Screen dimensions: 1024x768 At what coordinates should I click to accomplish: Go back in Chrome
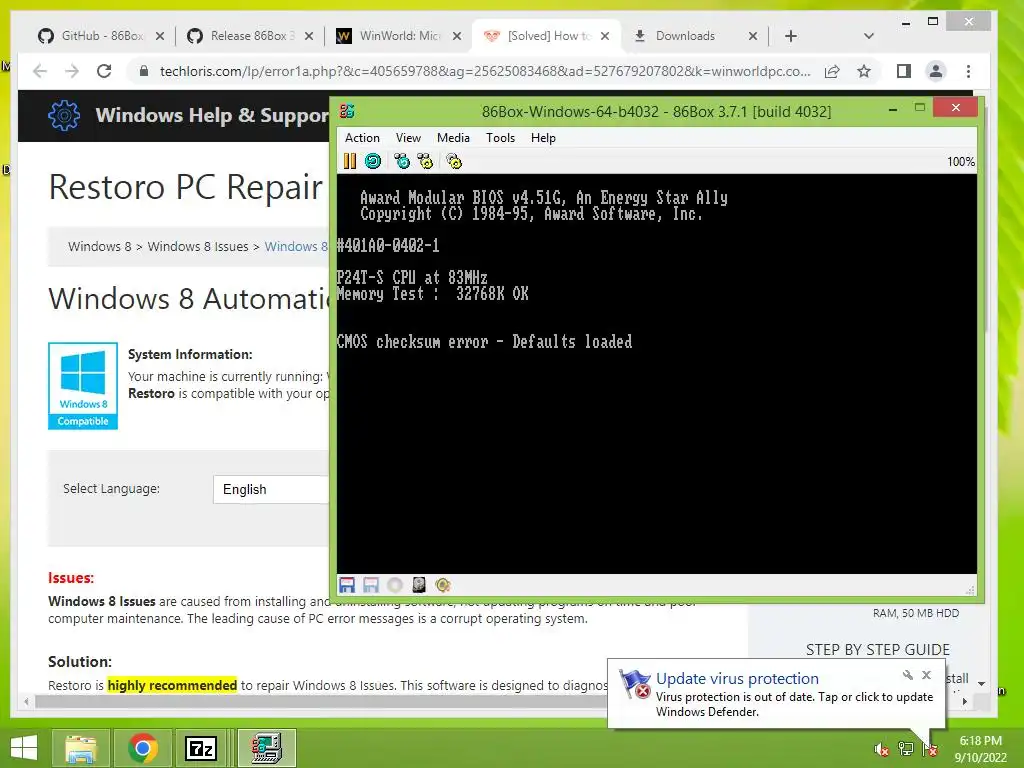(40, 71)
